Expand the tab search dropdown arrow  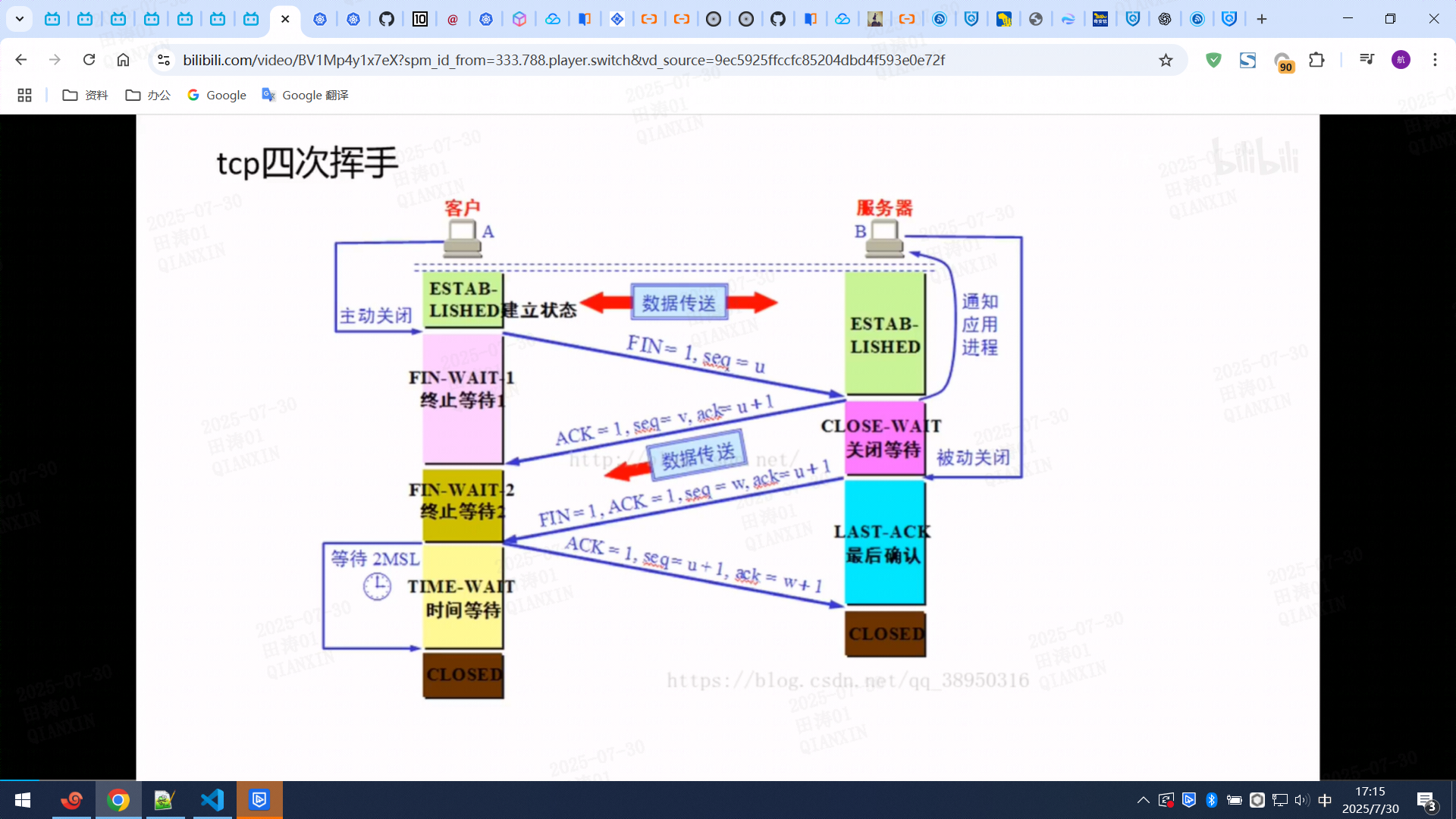click(19, 19)
